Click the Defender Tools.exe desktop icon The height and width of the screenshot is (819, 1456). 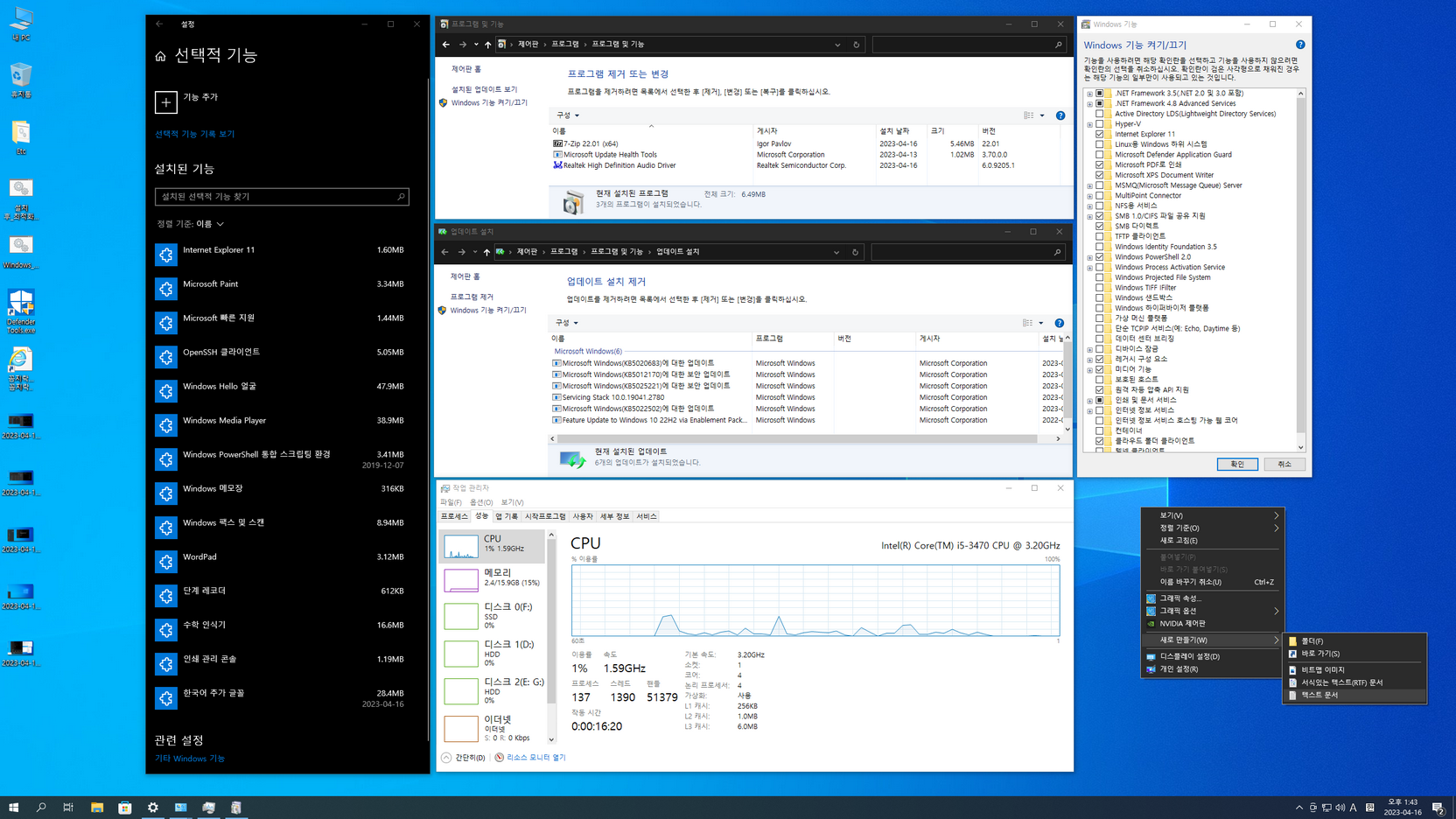(21, 311)
